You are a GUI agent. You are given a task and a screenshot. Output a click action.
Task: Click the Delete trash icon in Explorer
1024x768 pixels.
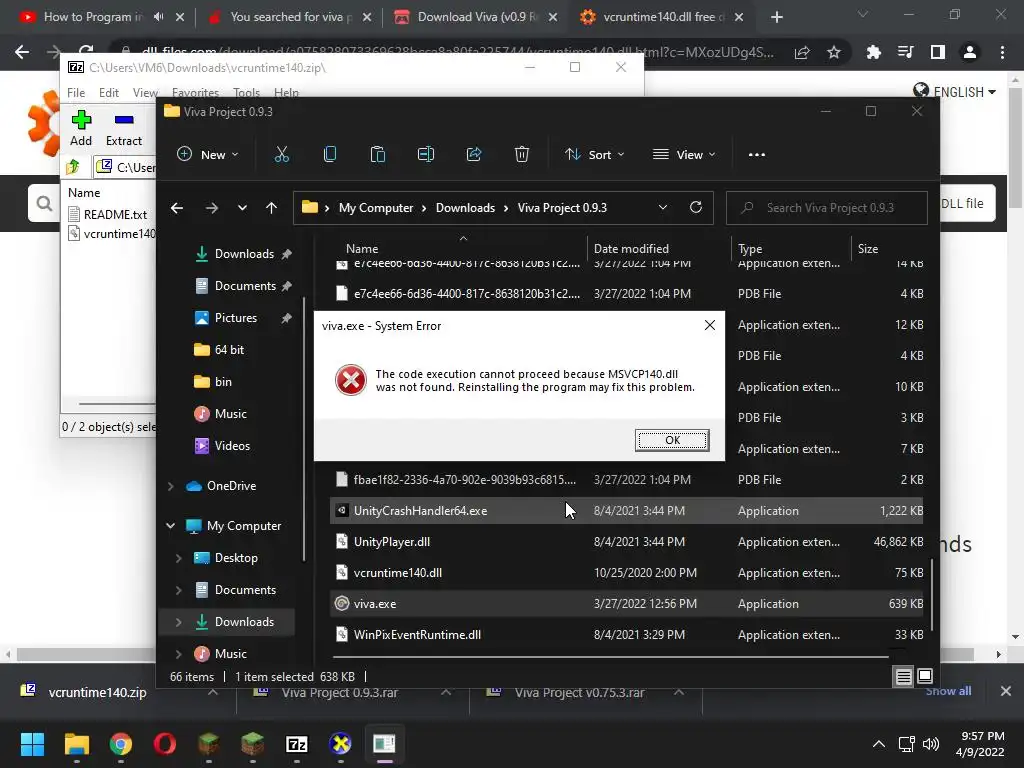[x=522, y=155]
